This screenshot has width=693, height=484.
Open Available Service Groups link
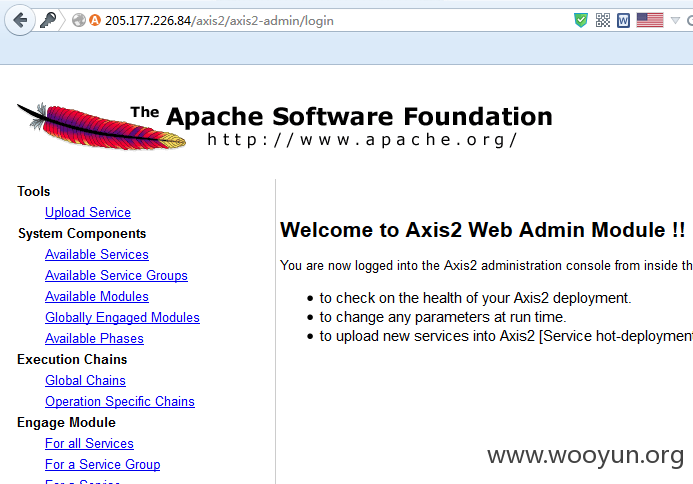116,275
